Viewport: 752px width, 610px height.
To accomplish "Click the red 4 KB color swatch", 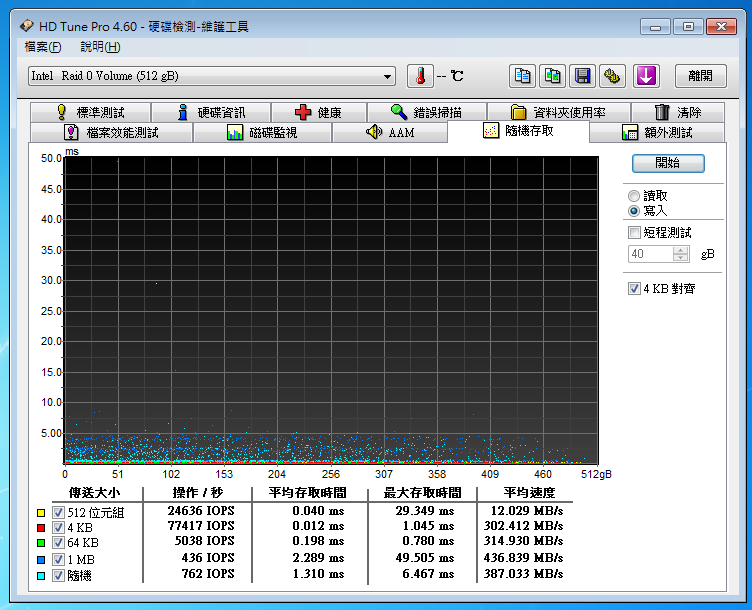I will tap(41, 528).
